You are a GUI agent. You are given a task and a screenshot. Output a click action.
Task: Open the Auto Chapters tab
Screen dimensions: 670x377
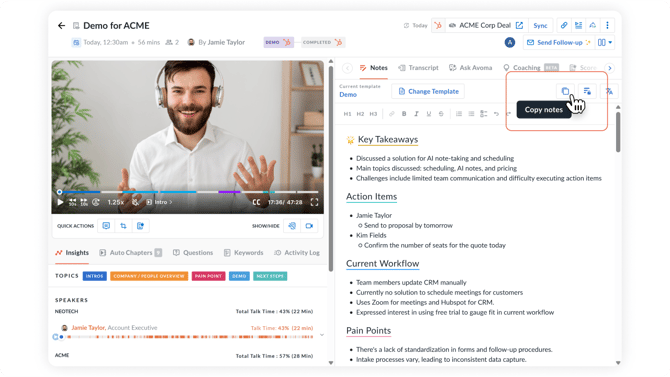pyautogui.click(x=130, y=253)
